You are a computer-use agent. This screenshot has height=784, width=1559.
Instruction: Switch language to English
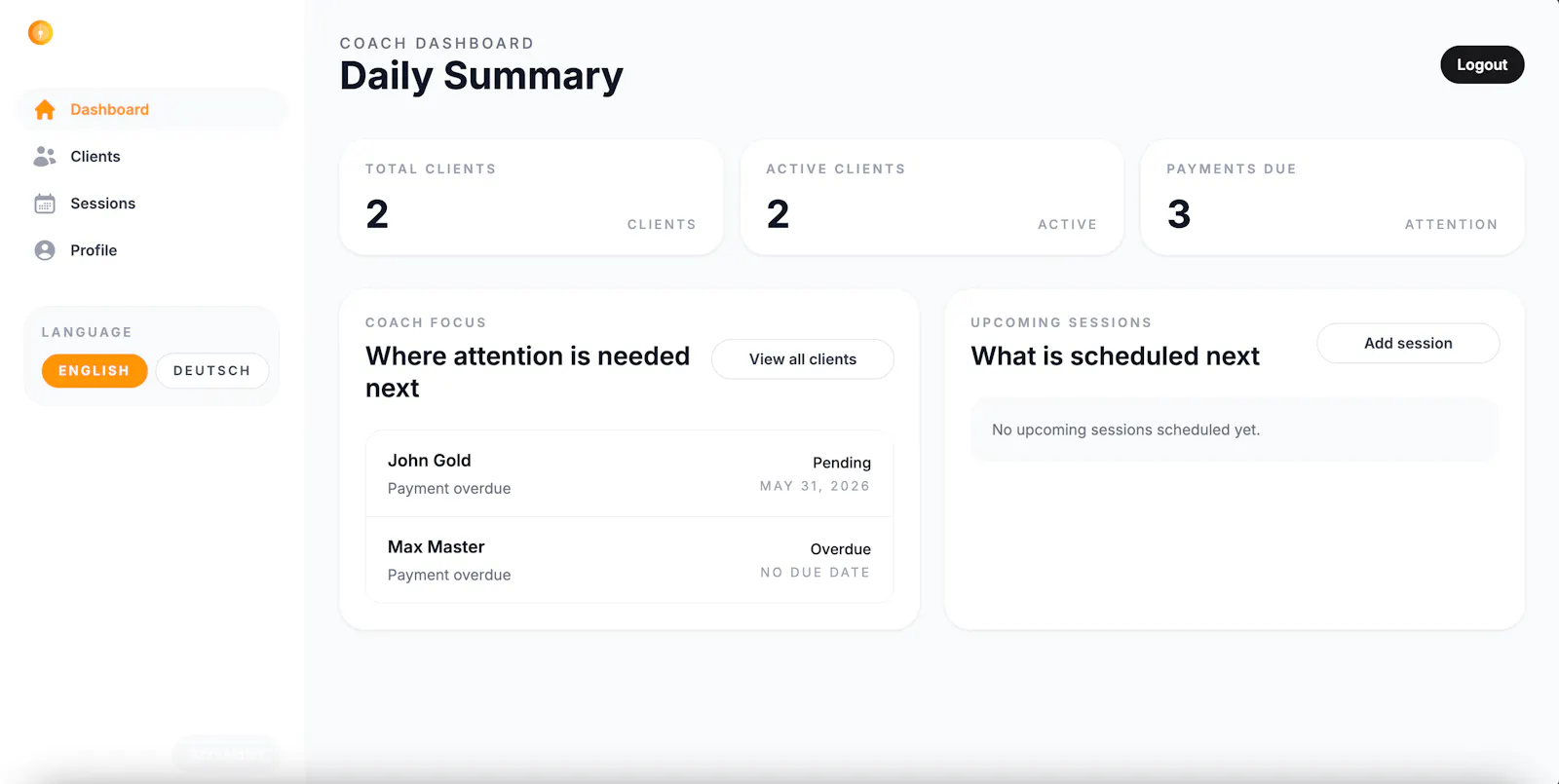click(95, 371)
